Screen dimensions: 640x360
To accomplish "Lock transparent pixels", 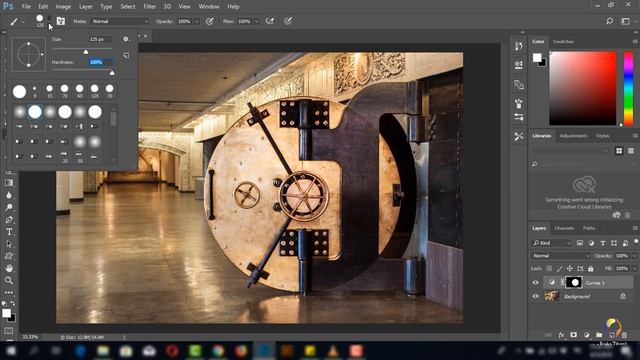I will pyautogui.click(x=549, y=269).
